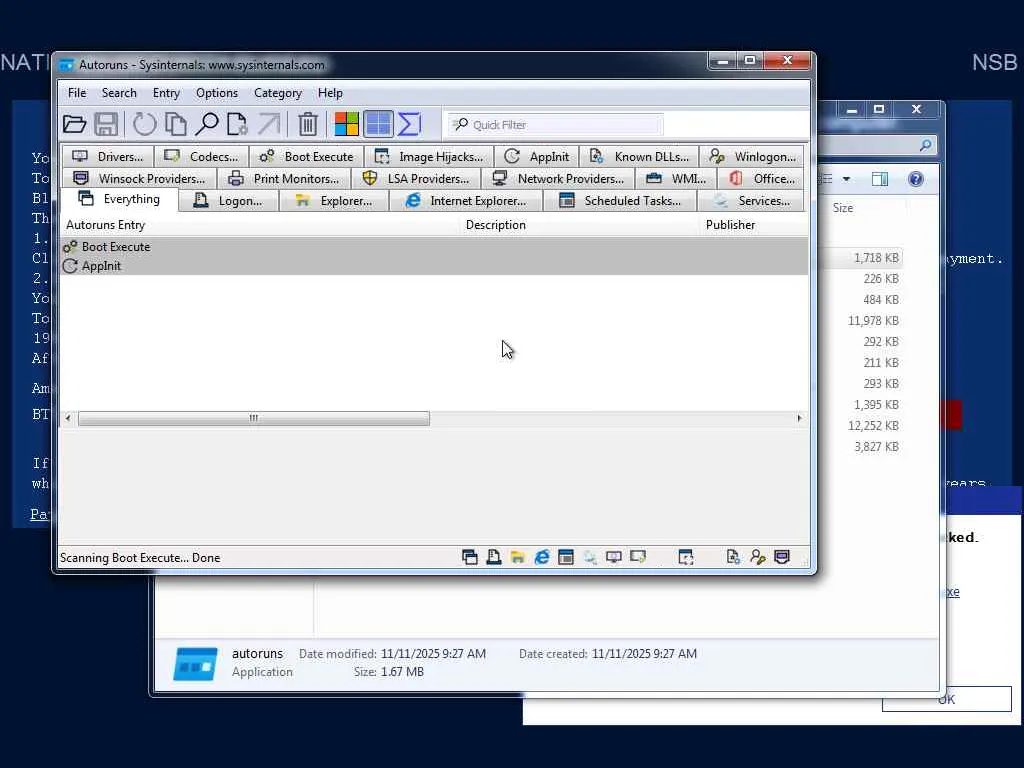This screenshot has width=1024, height=768.
Task: Open the Help menu
Action: [330, 93]
